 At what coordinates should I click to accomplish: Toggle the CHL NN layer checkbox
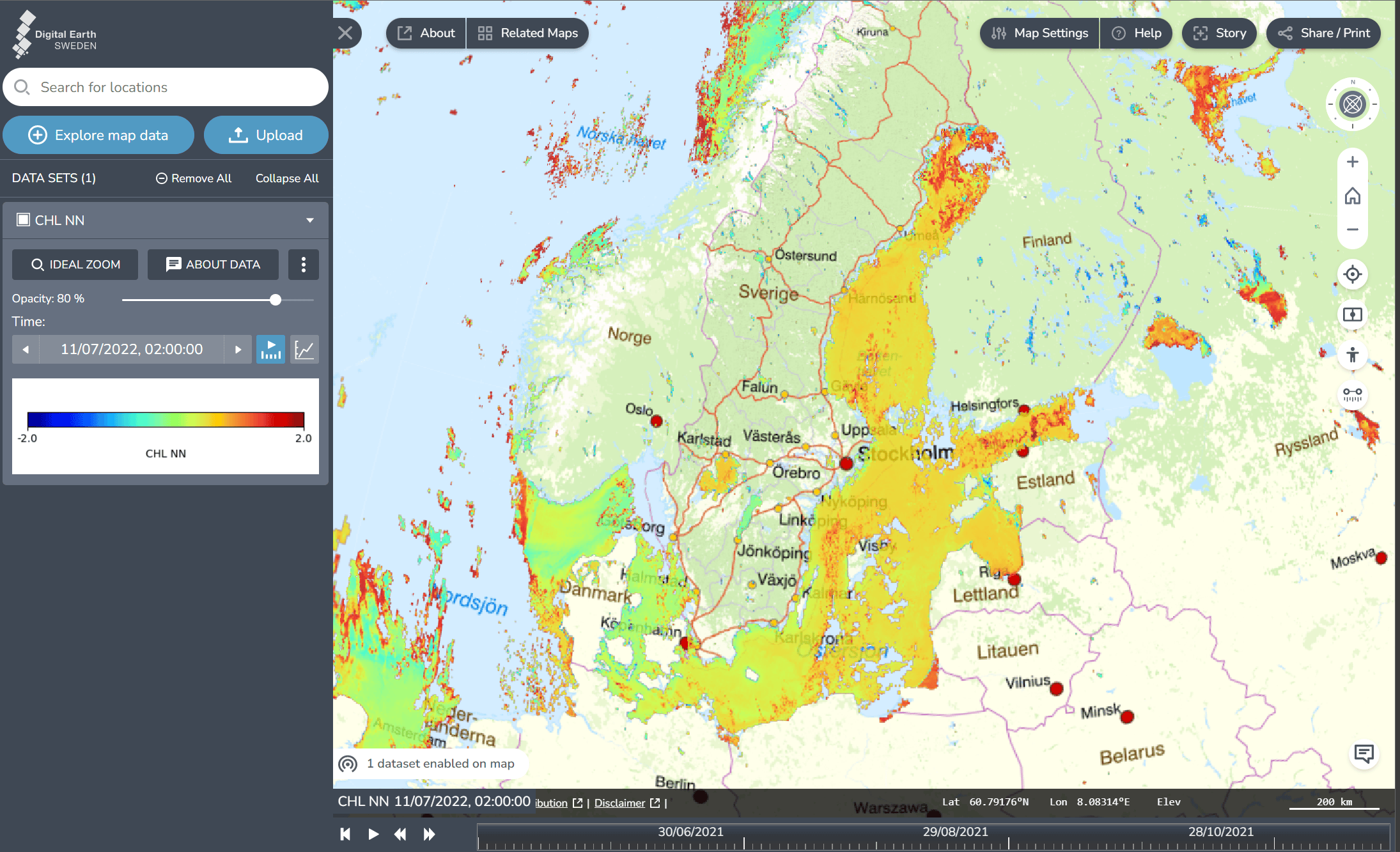pos(24,220)
